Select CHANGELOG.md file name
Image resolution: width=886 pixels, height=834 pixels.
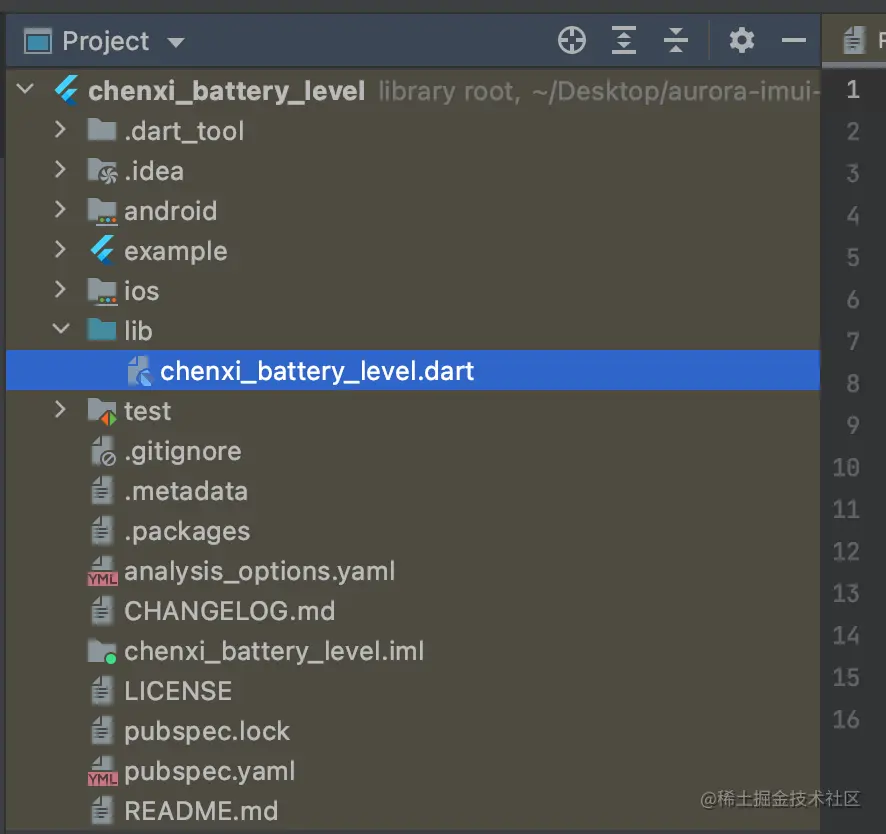pyautogui.click(x=230, y=611)
